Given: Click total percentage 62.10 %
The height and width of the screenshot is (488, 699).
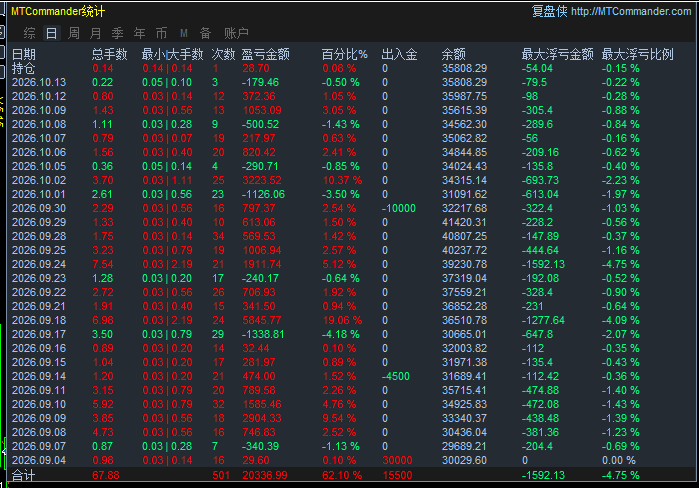Looking at the screenshot, I should 342,475.
